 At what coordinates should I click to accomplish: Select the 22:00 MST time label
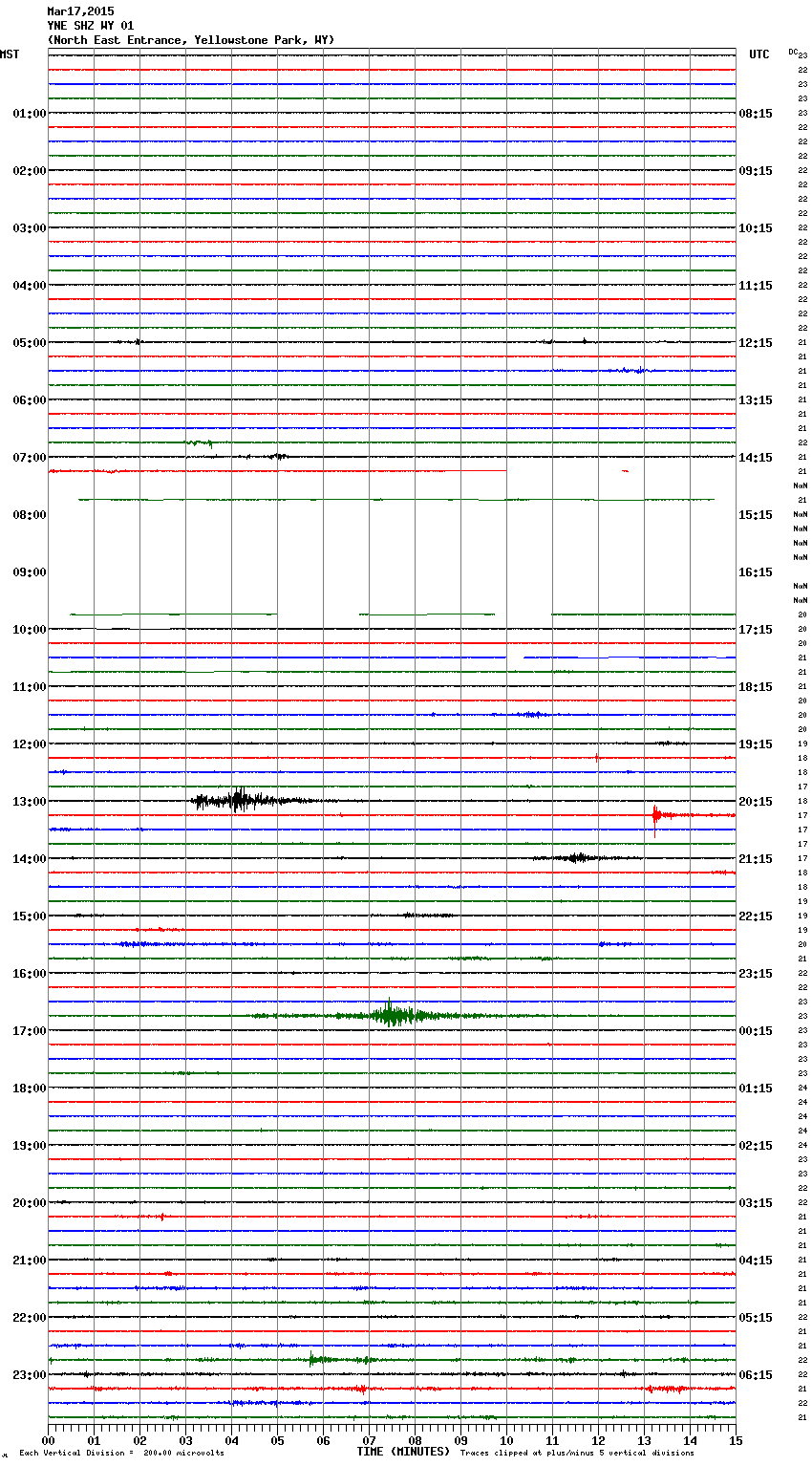coord(30,1317)
